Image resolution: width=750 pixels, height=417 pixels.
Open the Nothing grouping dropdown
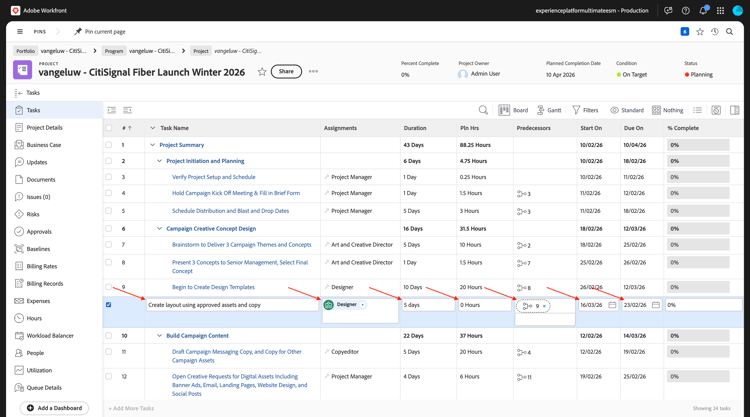click(666, 110)
